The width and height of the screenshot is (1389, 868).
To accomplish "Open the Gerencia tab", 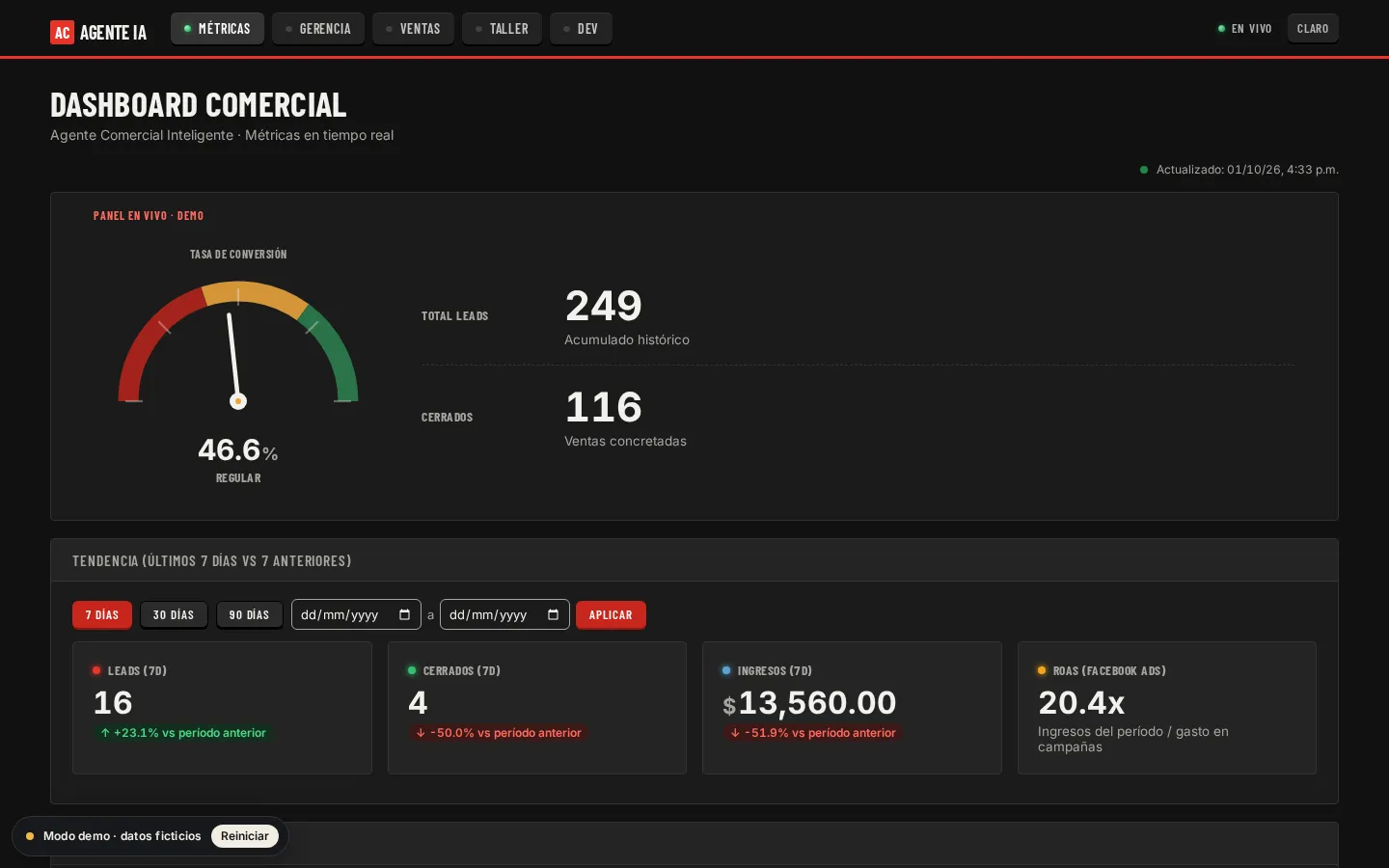I will click(318, 29).
